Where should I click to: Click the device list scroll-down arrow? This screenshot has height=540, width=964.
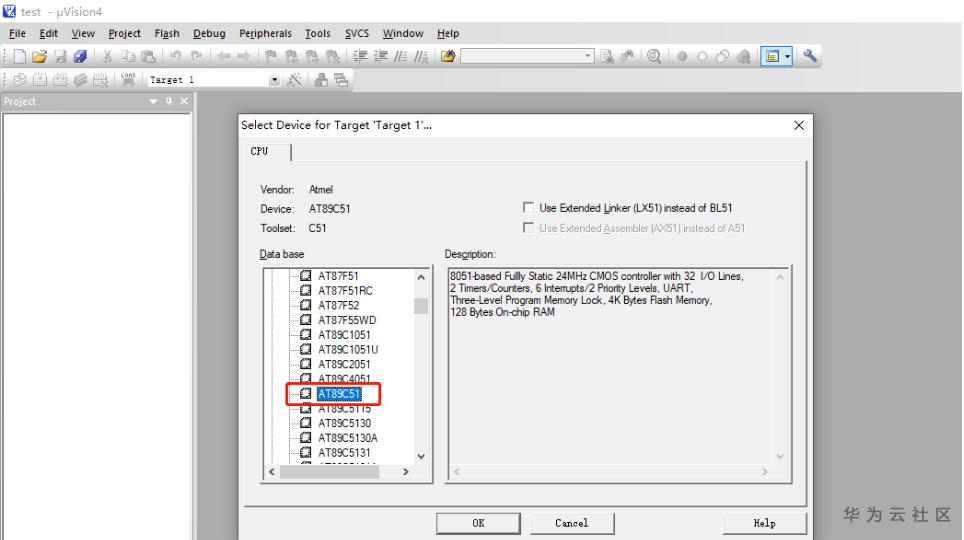tap(421, 456)
